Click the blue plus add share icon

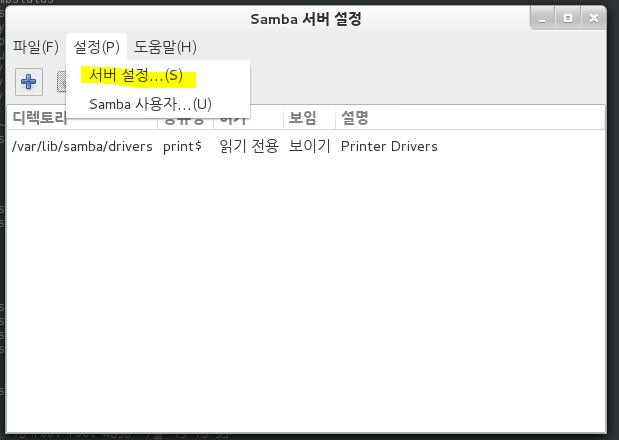click(x=29, y=82)
